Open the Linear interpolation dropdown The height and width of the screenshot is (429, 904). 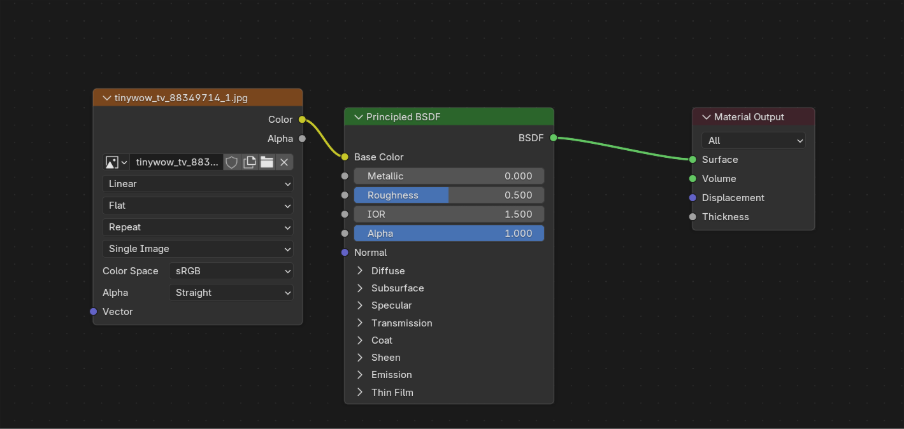[x=198, y=184]
